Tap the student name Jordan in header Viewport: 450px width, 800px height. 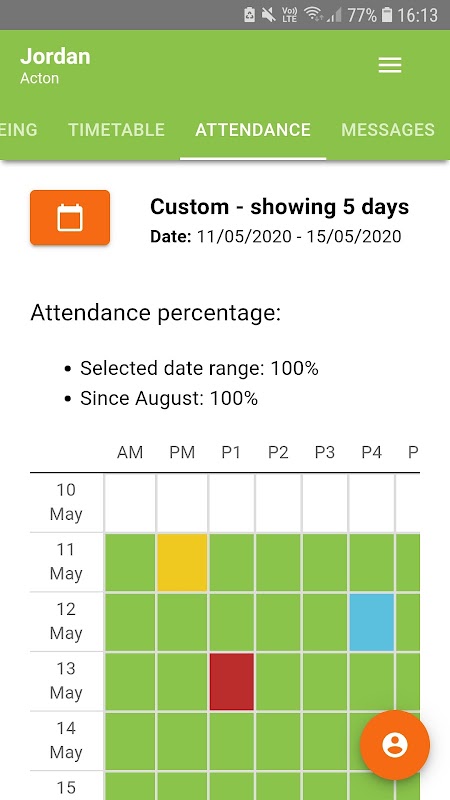tap(55, 56)
